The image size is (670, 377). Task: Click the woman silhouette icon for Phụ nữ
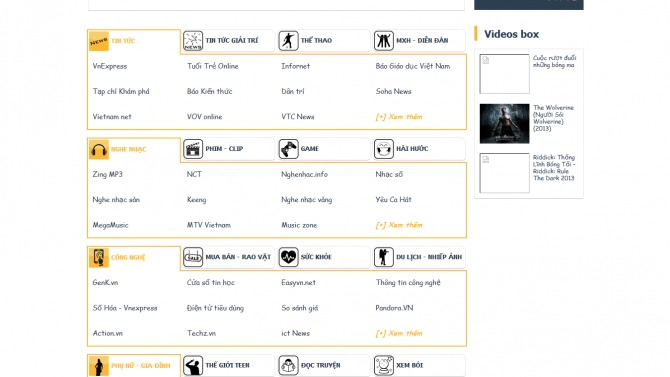point(99,366)
